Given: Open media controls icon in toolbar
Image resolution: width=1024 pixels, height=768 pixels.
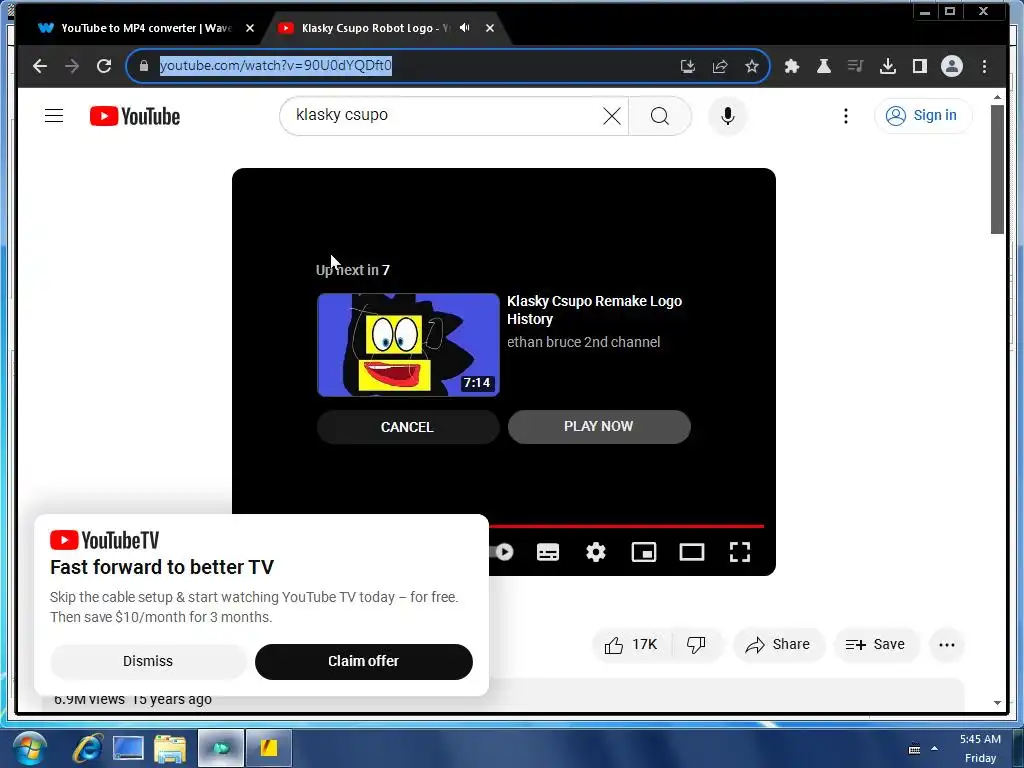Looking at the screenshot, I should [856, 66].
